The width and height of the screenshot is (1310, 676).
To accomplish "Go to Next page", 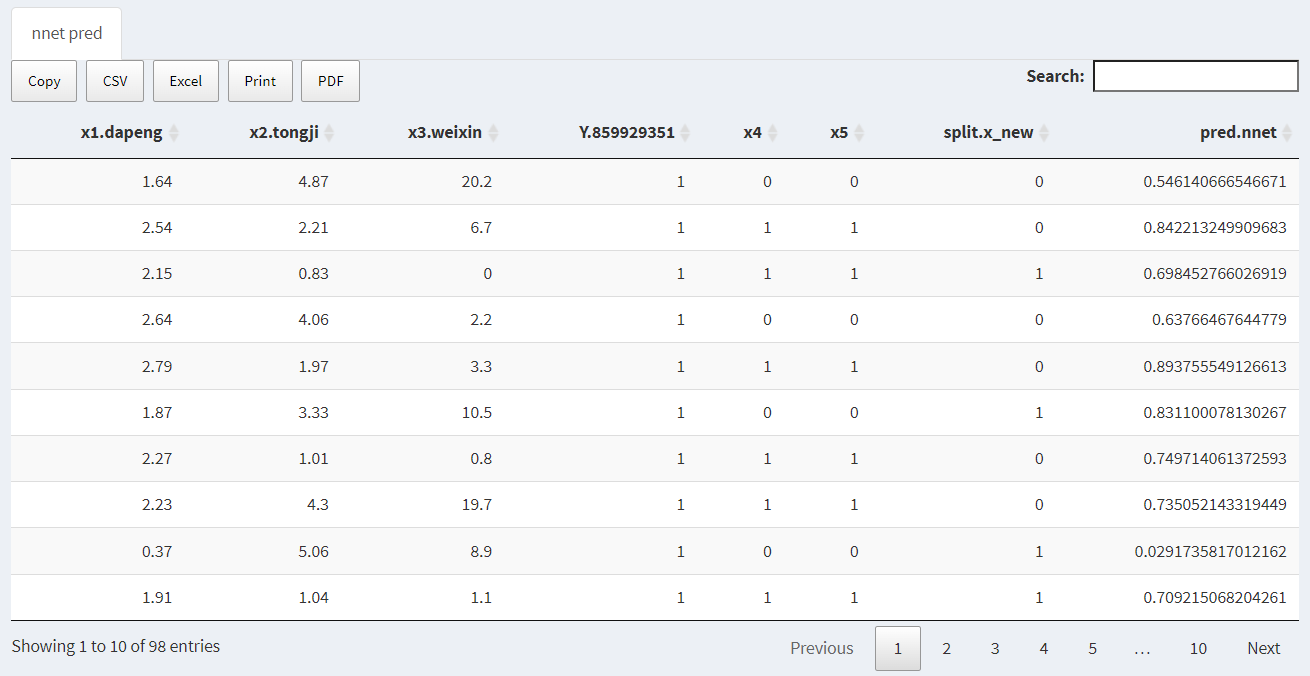I will click(1264, 648).
